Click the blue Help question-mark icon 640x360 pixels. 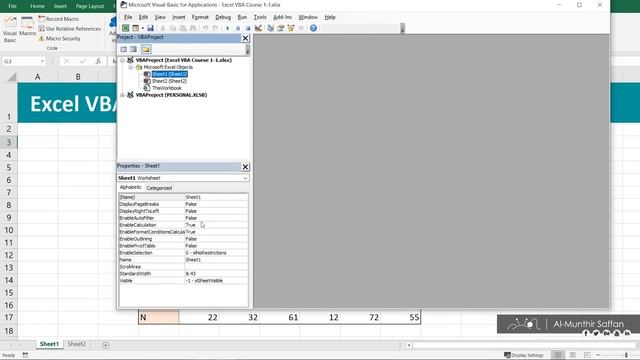[313, 28]
